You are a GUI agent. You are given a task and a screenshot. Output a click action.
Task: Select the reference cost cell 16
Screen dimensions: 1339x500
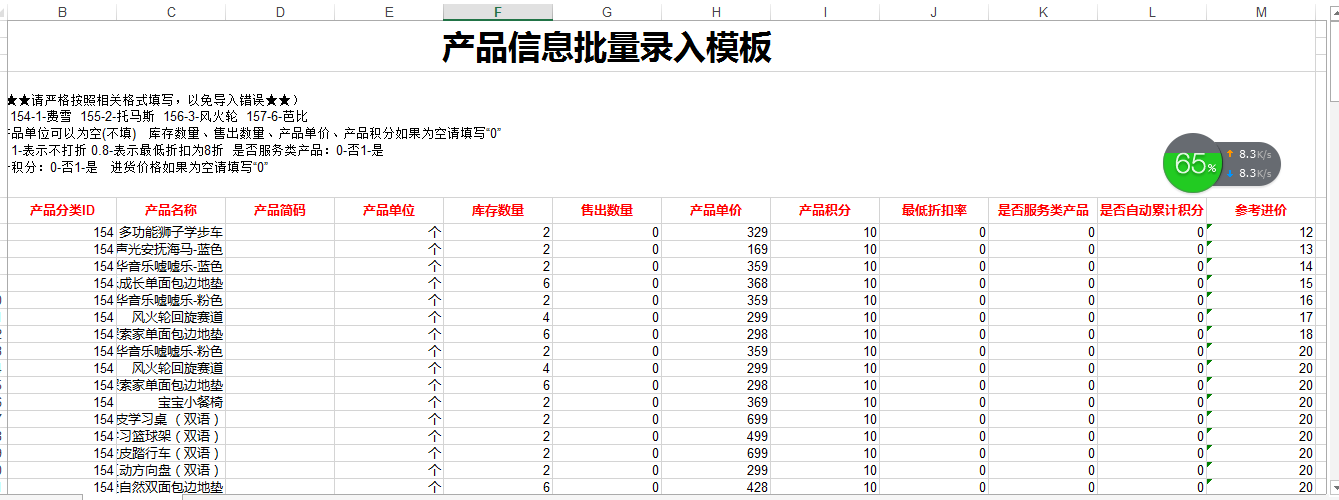(x=1261, y=300)
